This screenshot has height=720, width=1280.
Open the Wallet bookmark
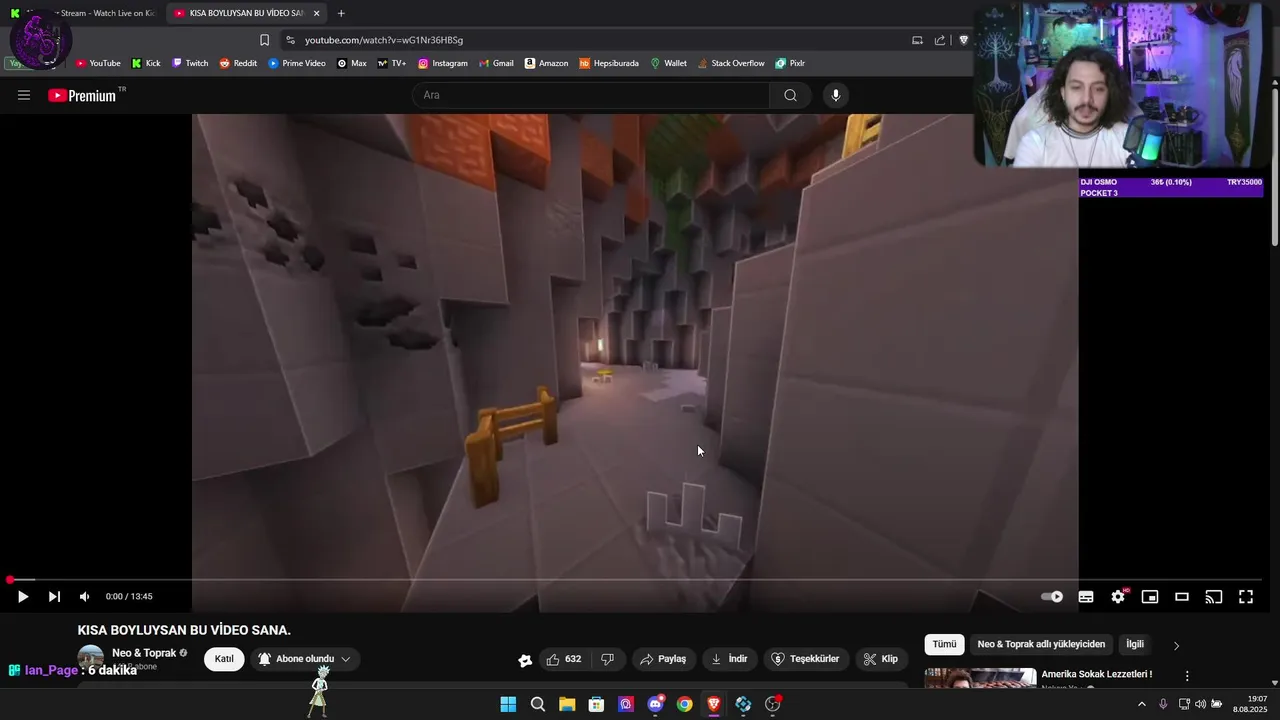669,63
